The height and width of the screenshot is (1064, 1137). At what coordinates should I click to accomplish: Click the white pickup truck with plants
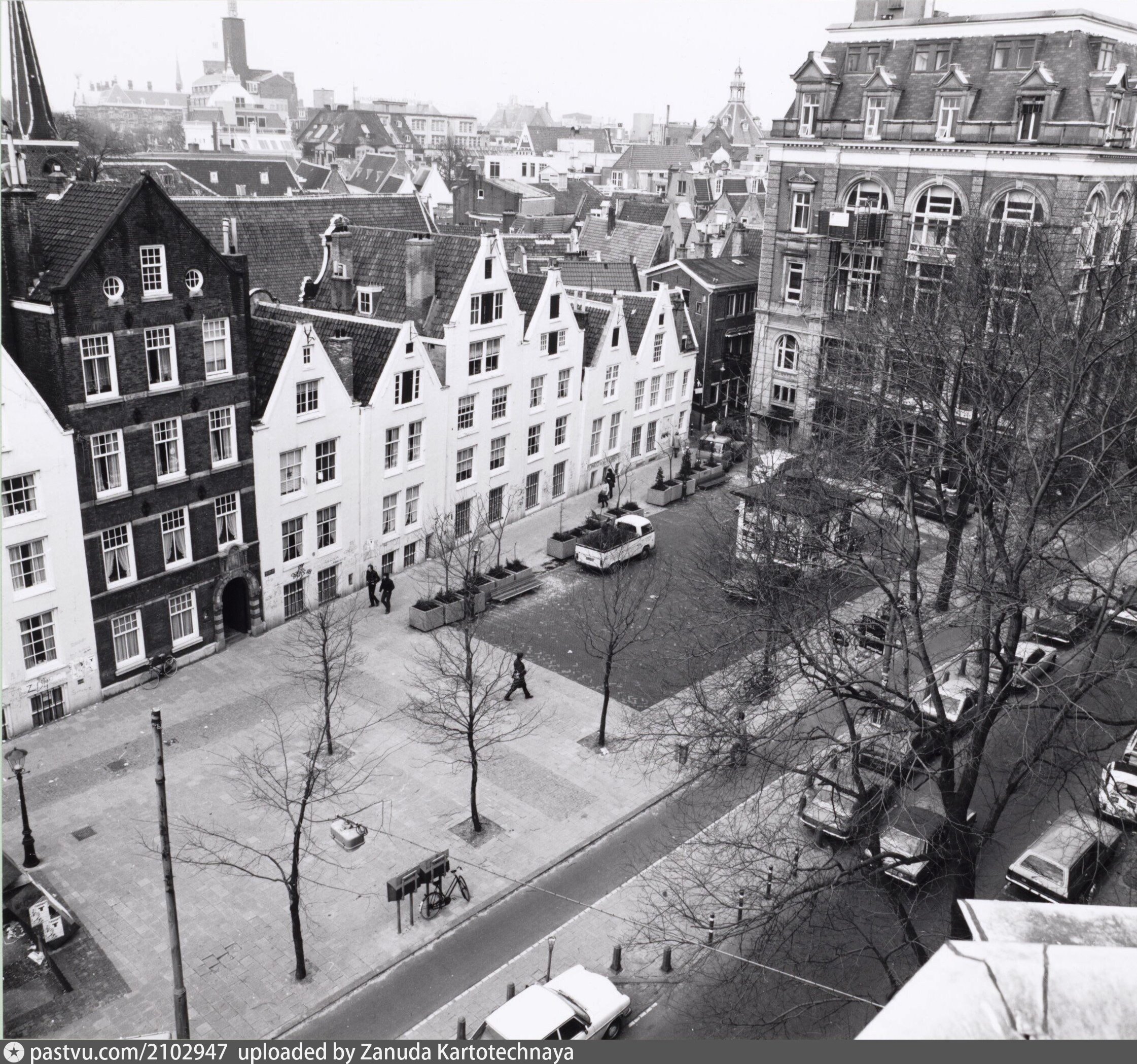click(615, 542)
